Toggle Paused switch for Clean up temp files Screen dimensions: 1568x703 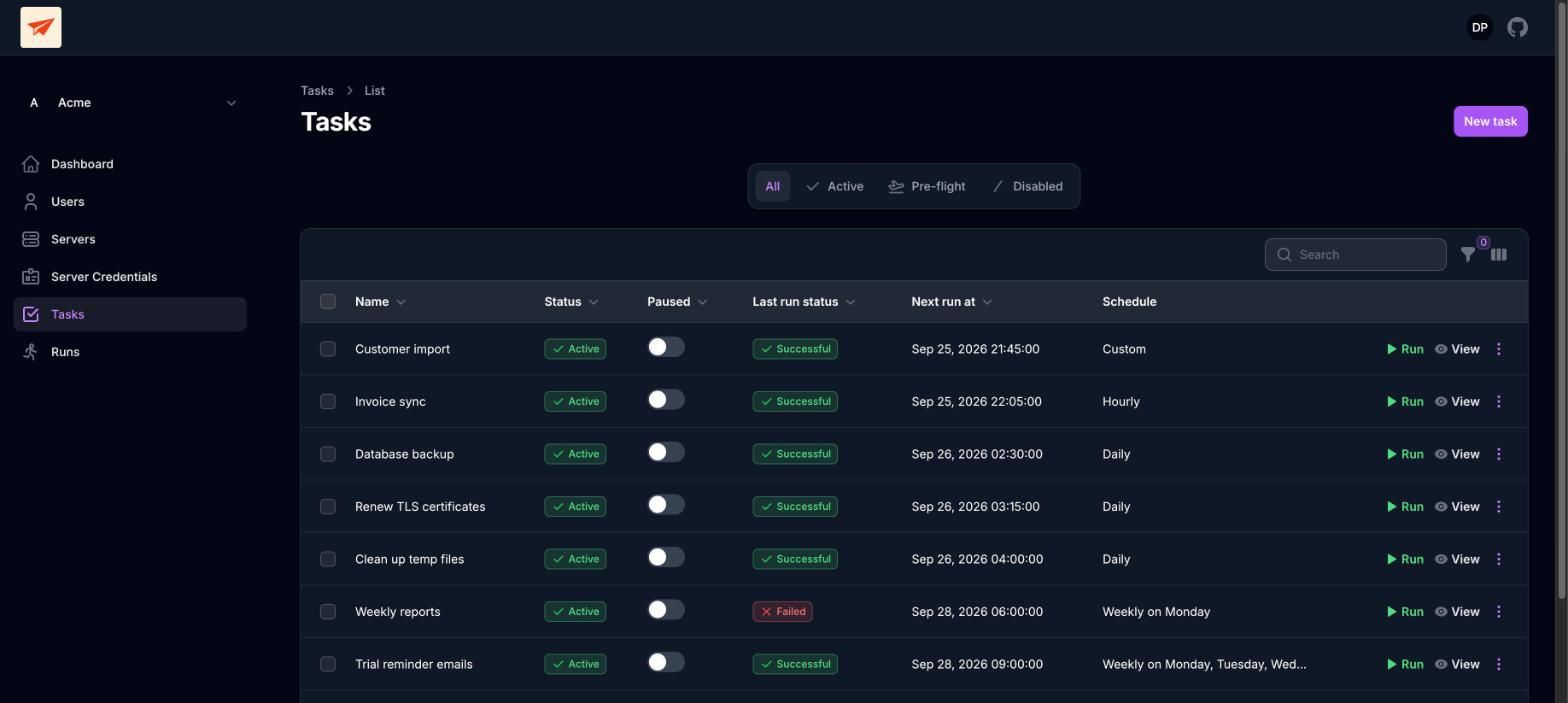(666, 557)
